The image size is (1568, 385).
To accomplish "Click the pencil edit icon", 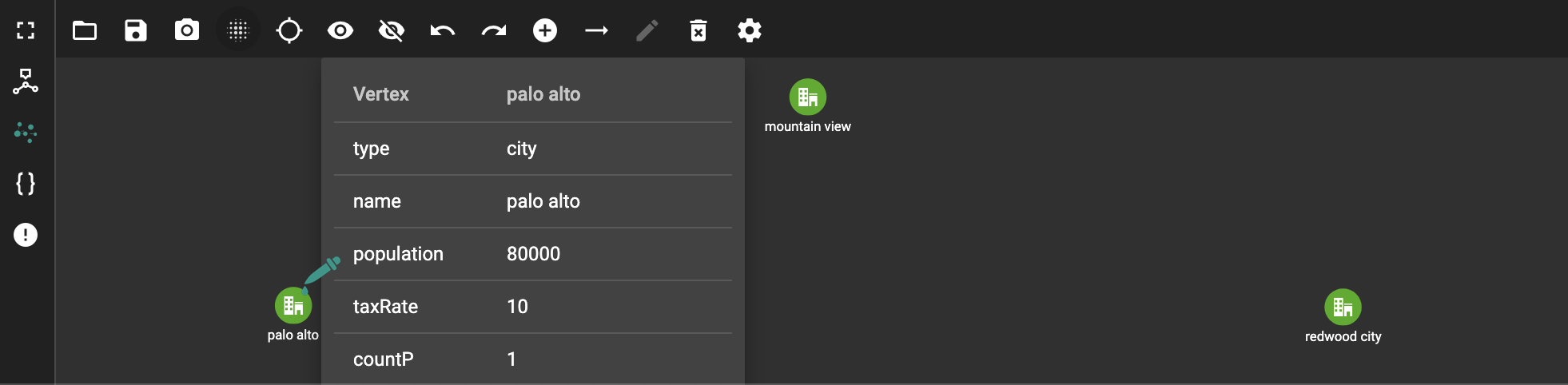I will (647, 30).
